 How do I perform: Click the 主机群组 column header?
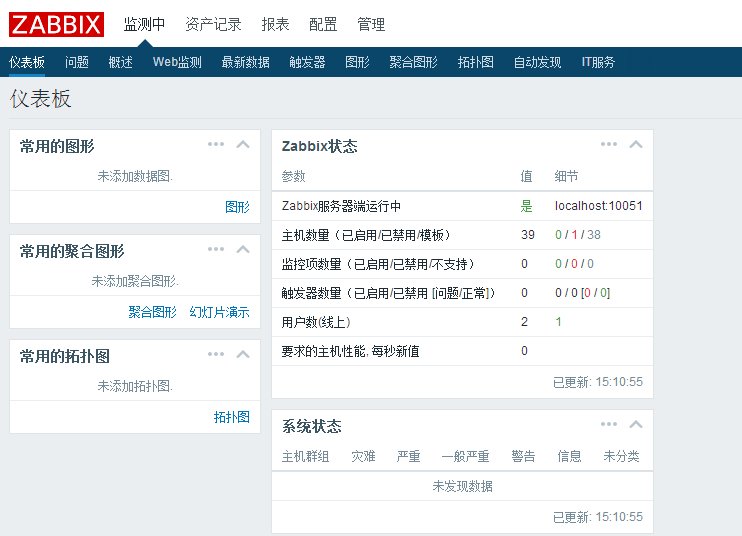[x=305, y=456]
